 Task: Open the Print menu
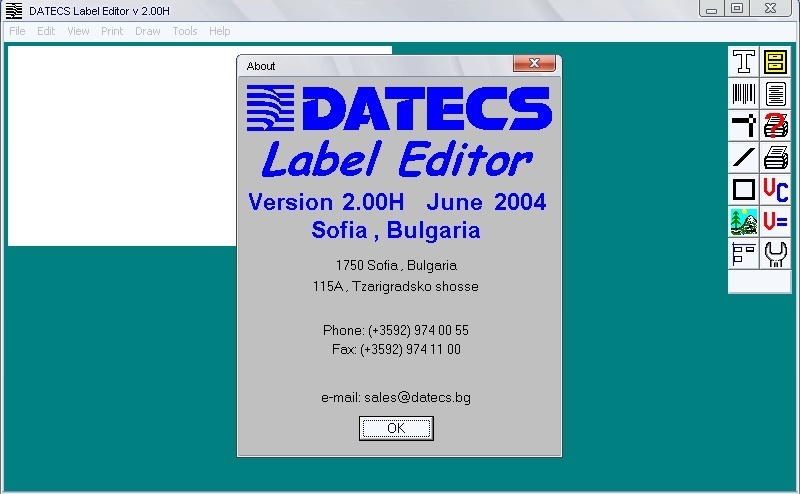click(x=112, y=31)
